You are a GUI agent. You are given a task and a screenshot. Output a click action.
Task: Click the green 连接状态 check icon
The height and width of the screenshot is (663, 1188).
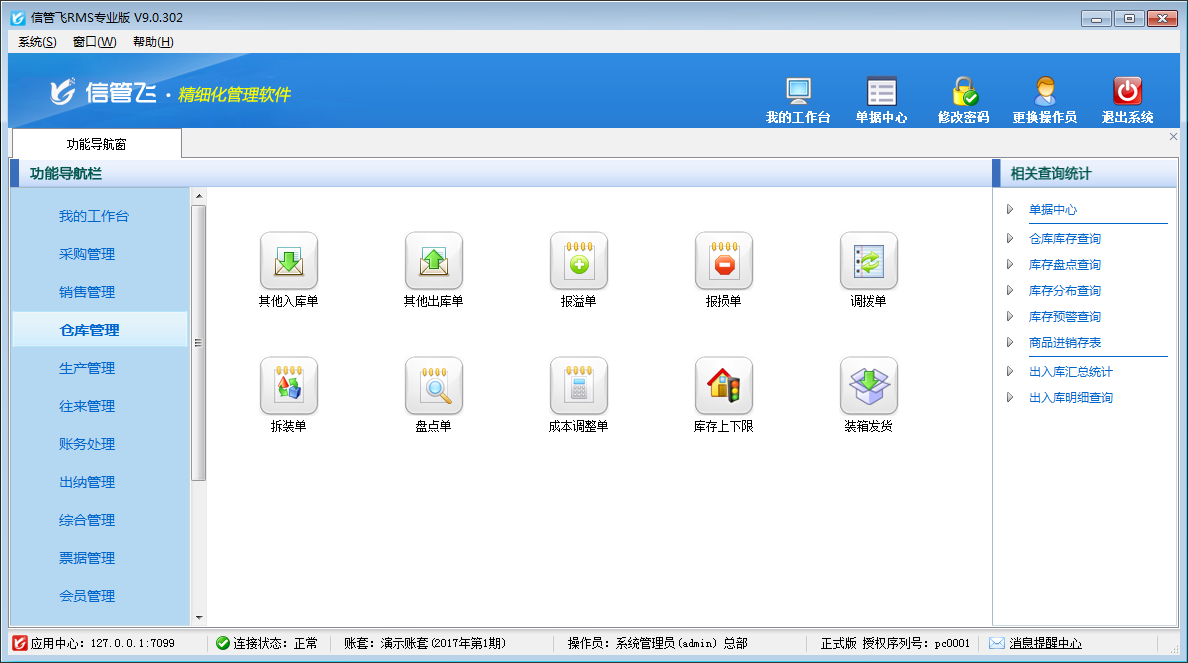point(223,643)
